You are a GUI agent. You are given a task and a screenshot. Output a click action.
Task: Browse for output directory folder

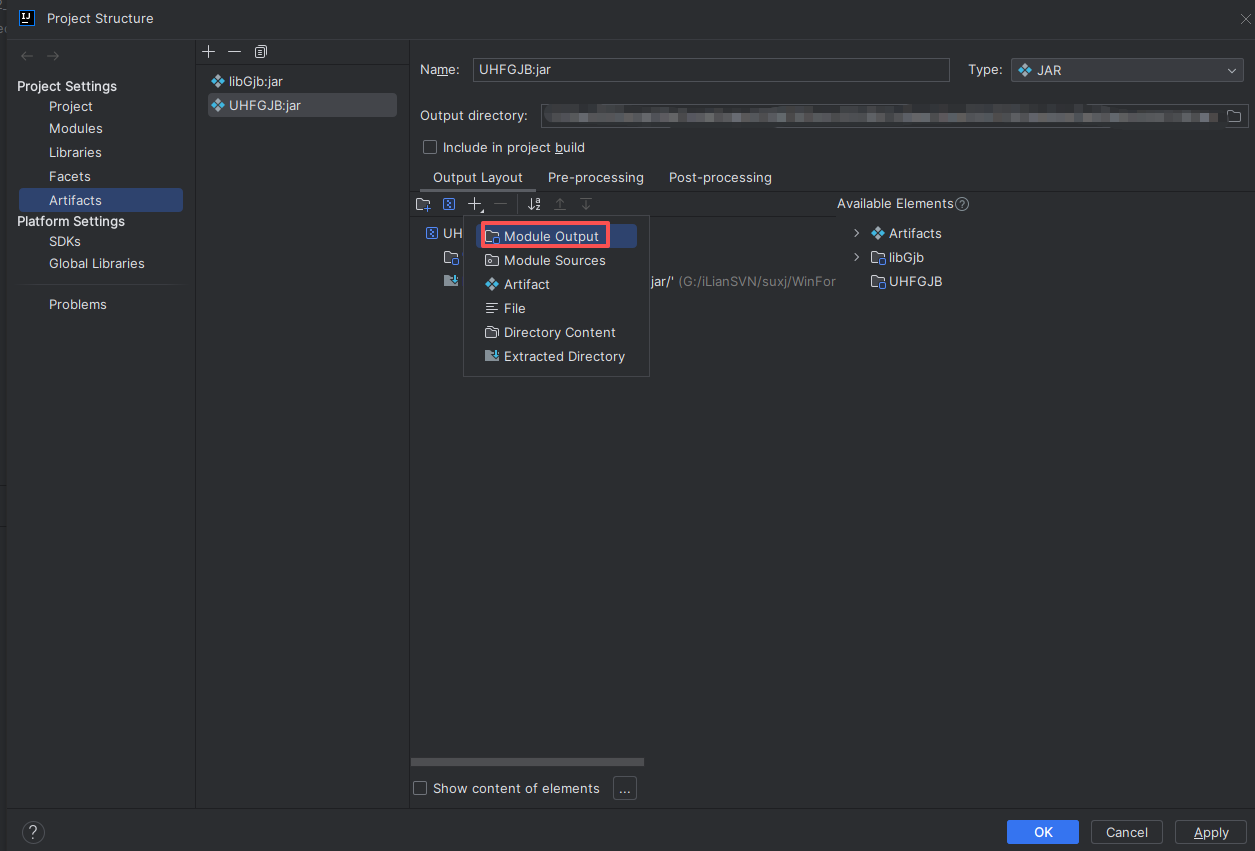click(1234, 116)
